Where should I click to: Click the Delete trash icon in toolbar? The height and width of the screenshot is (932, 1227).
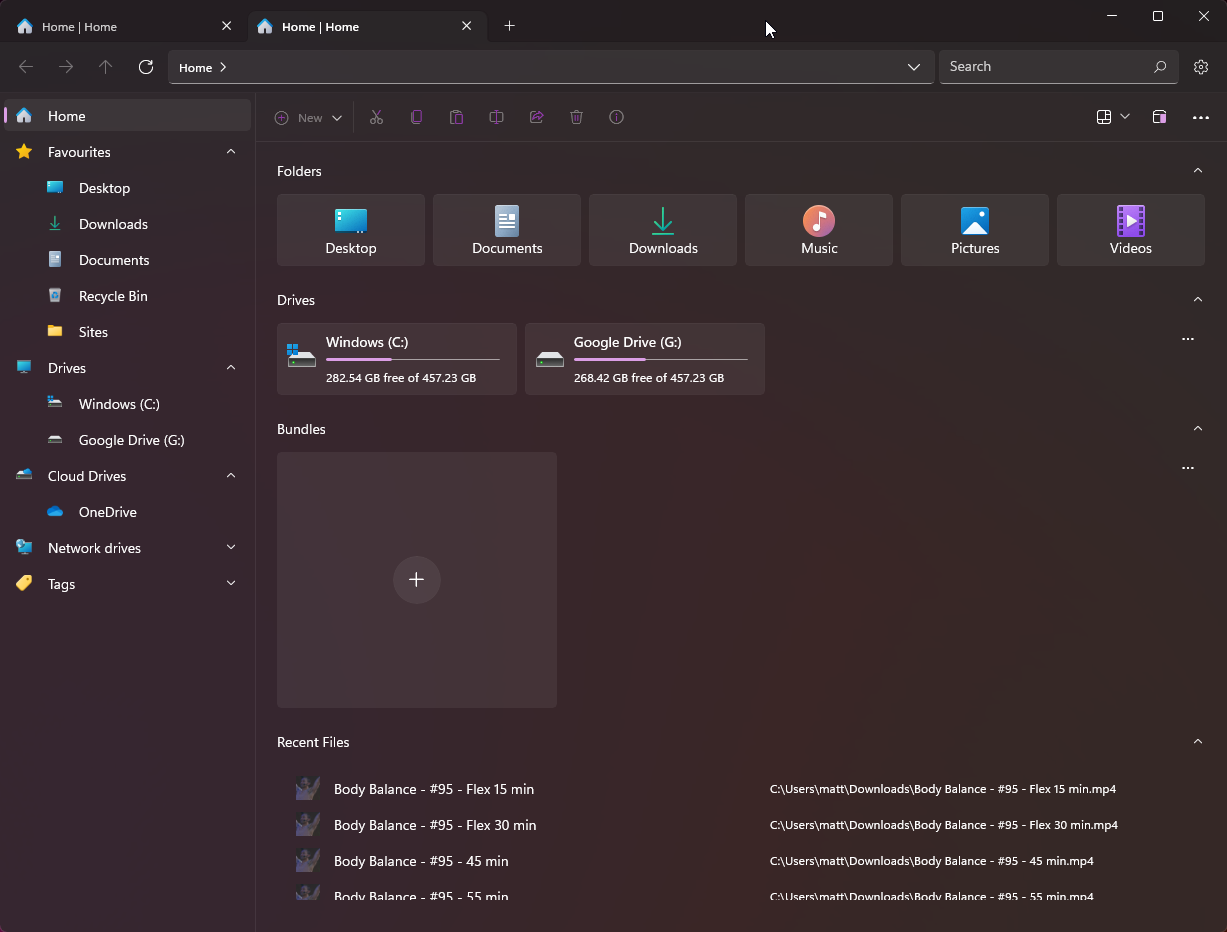tap(576, 117)
